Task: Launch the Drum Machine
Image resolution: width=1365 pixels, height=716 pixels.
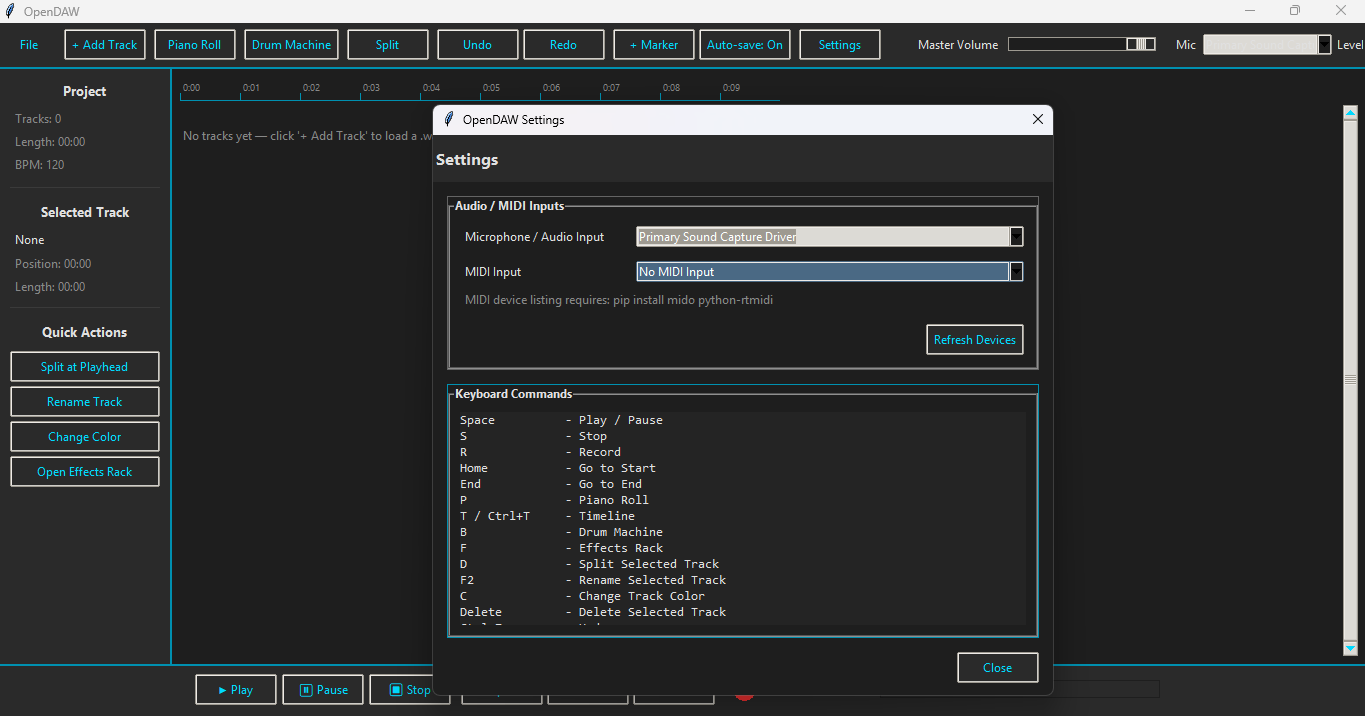Action: point(291,45)
